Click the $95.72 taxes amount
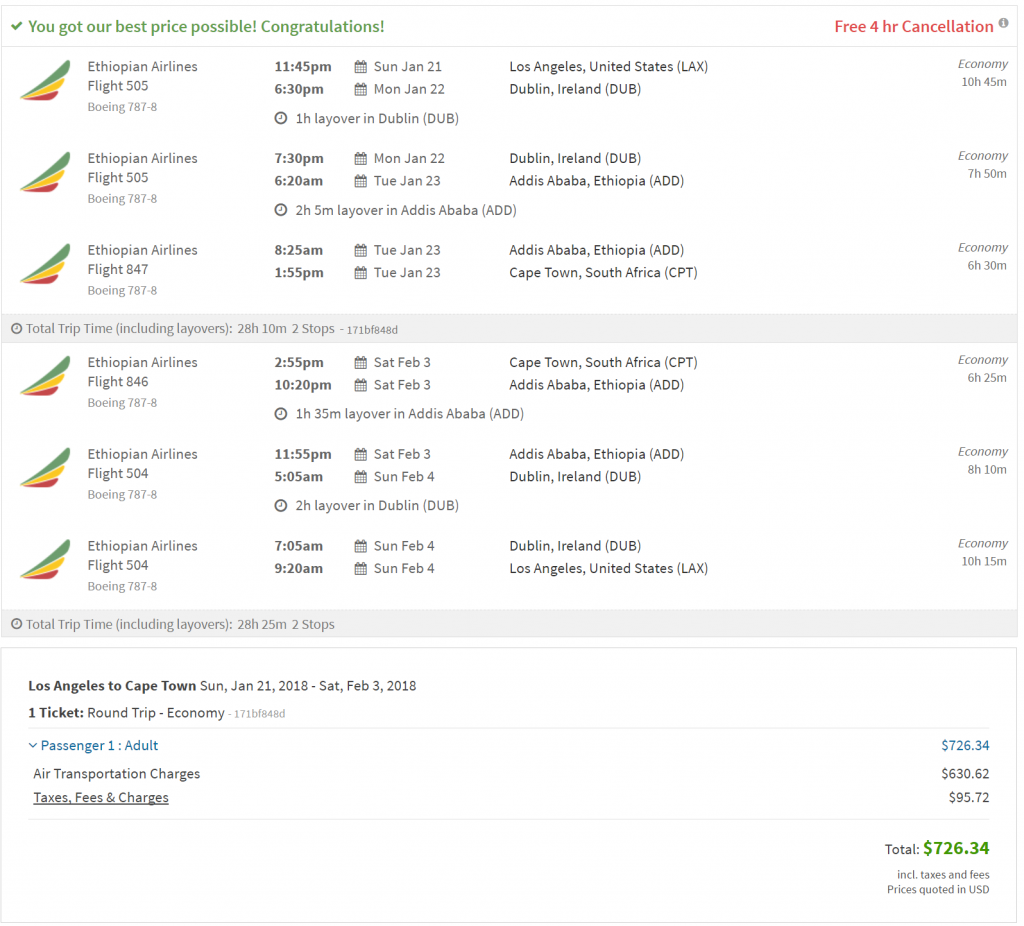The width and height of the screenshot is (1024, 926). coord(968,797)
